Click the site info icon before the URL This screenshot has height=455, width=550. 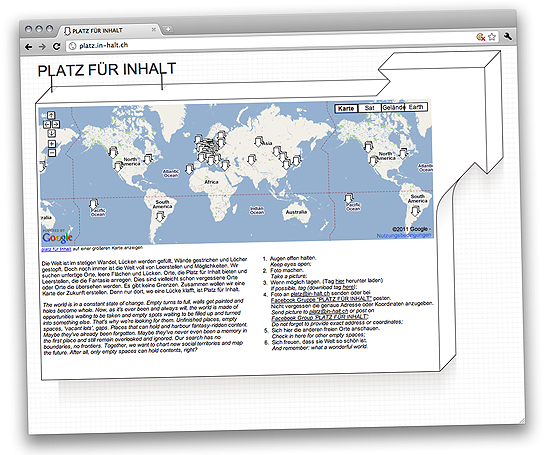(72, 46)
